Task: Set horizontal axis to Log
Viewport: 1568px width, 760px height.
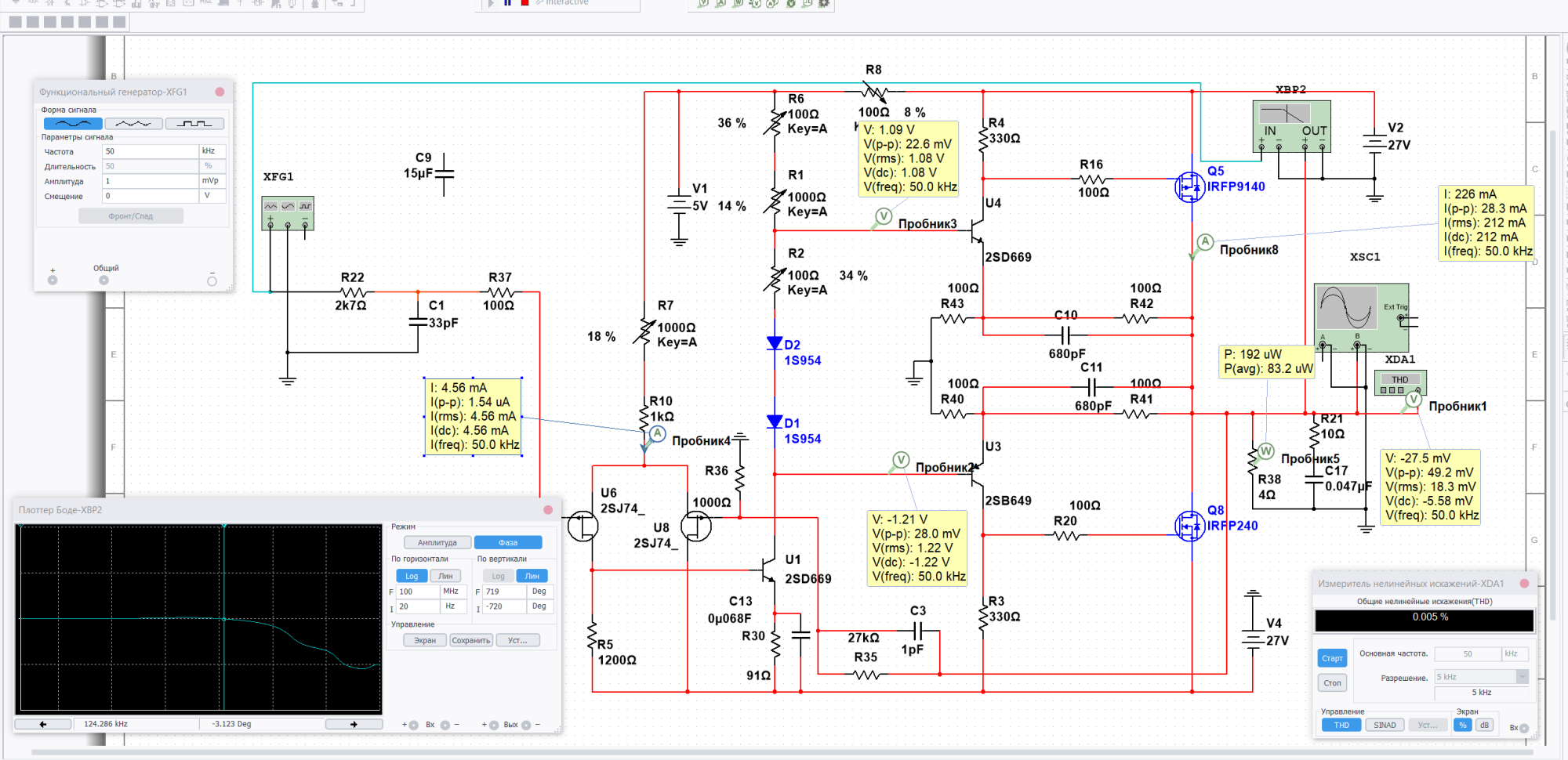Action: coord(412,576)
